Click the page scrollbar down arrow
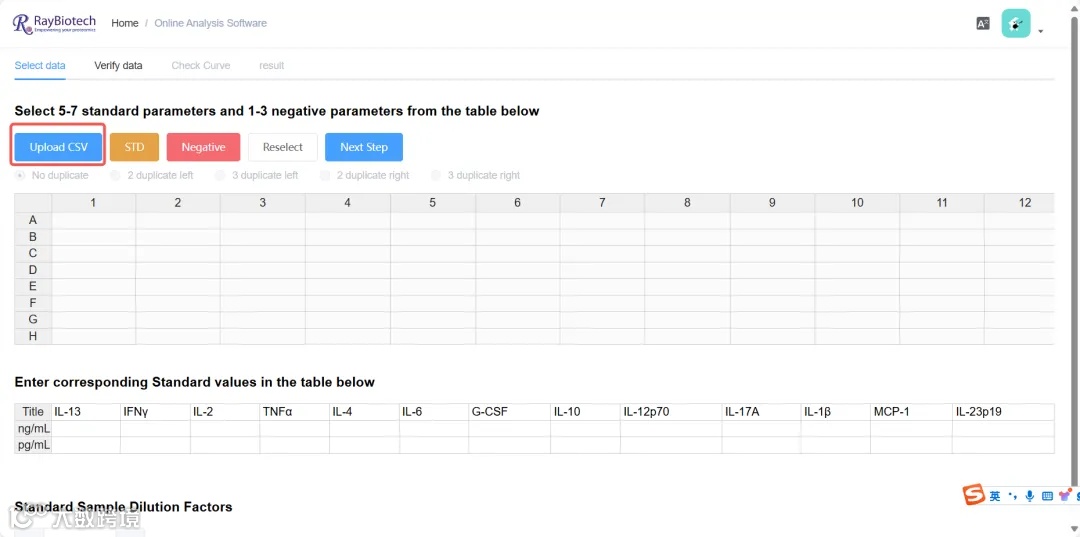Image resolution: width=1080 pixels, height=537 pixels. coord(1074,528)
